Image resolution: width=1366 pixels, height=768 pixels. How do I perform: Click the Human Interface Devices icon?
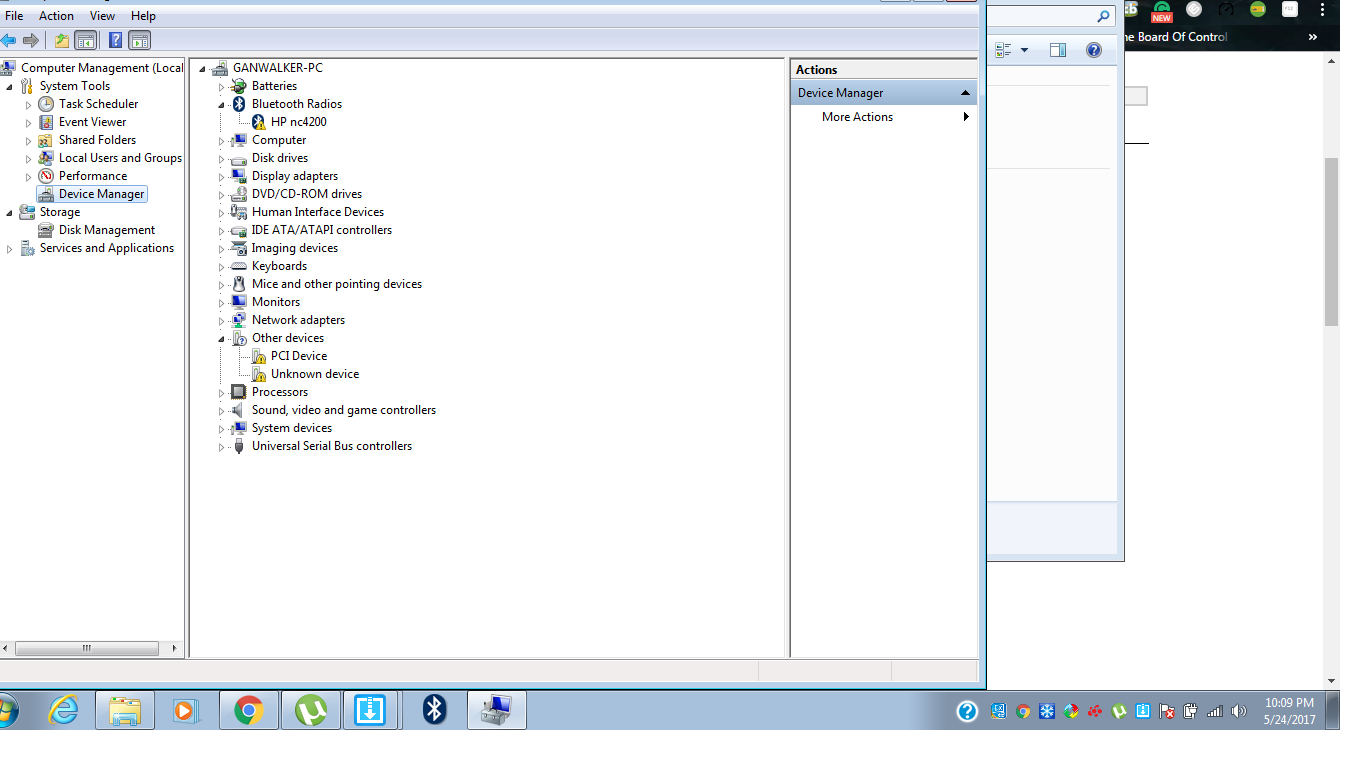239,212
